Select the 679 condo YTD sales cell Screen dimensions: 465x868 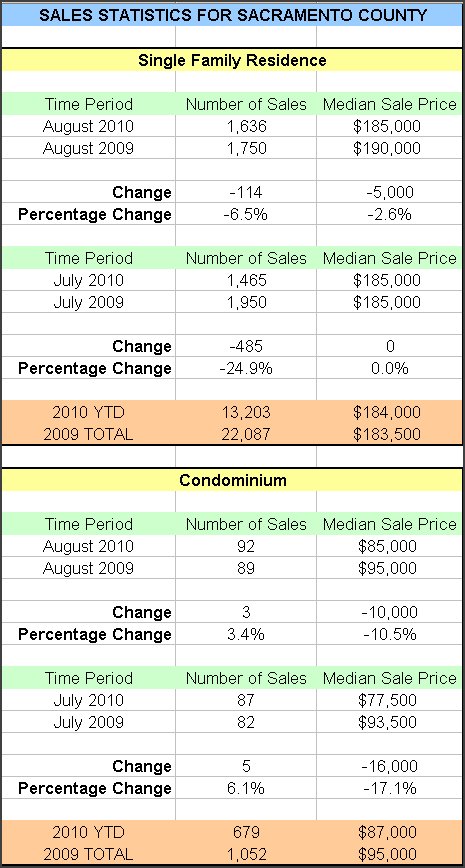246,832
